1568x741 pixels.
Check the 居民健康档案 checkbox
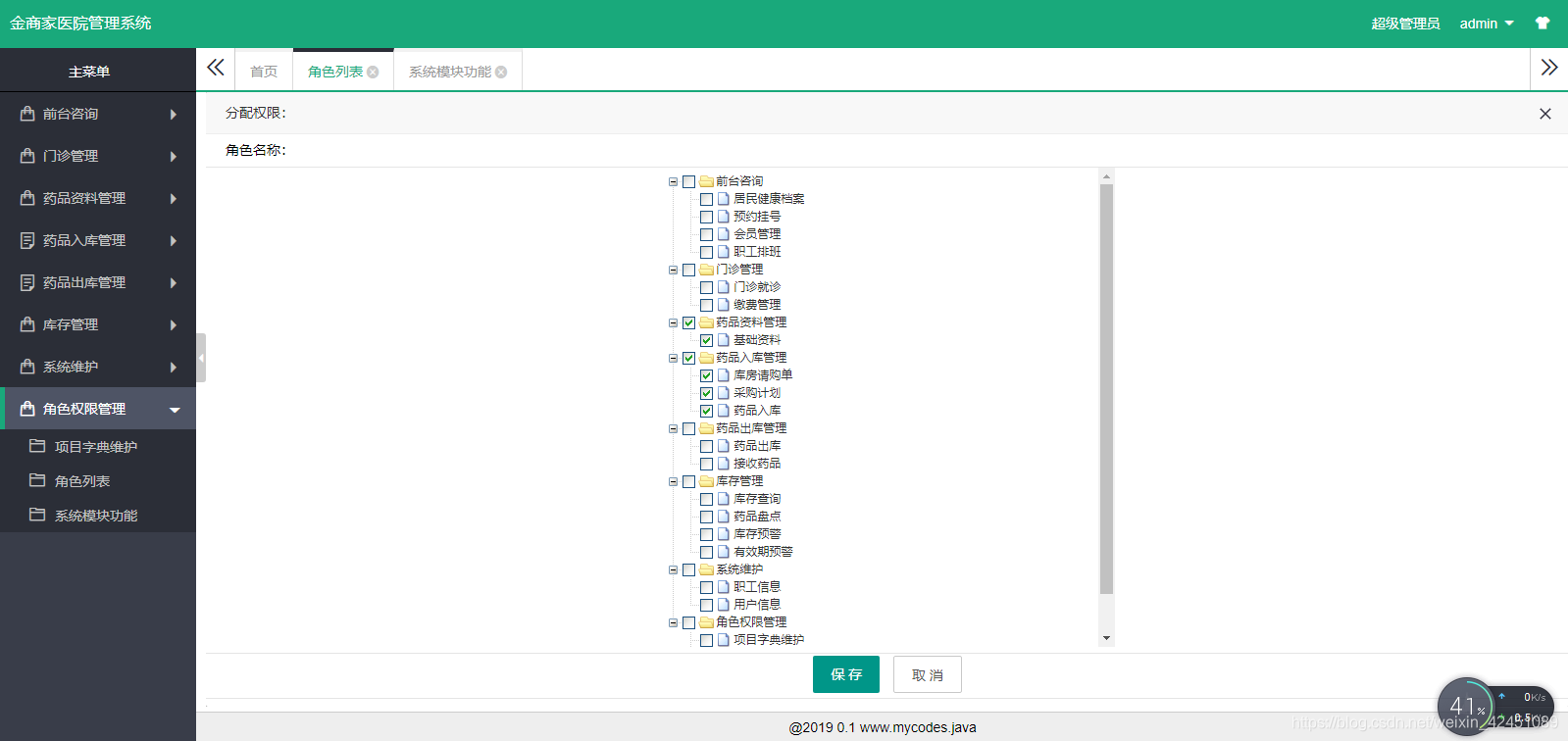coord(707,200)
